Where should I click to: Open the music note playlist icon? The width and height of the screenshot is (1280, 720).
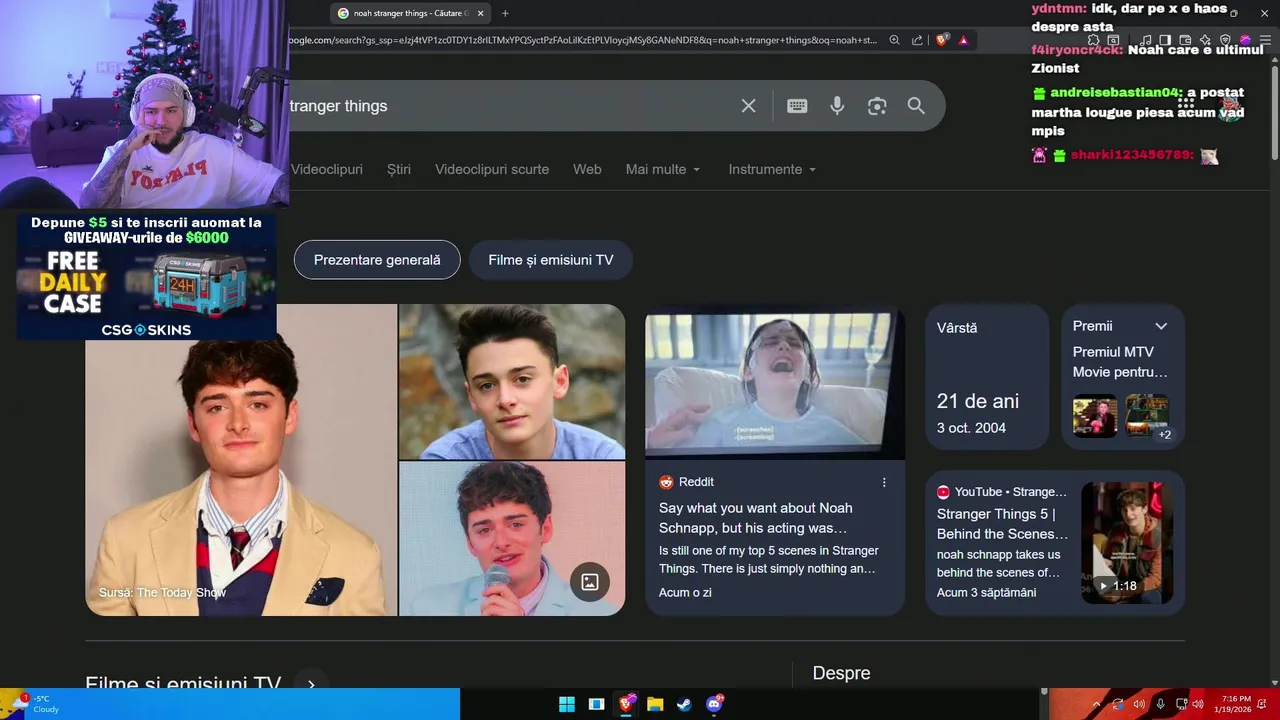coord(1146,40)
